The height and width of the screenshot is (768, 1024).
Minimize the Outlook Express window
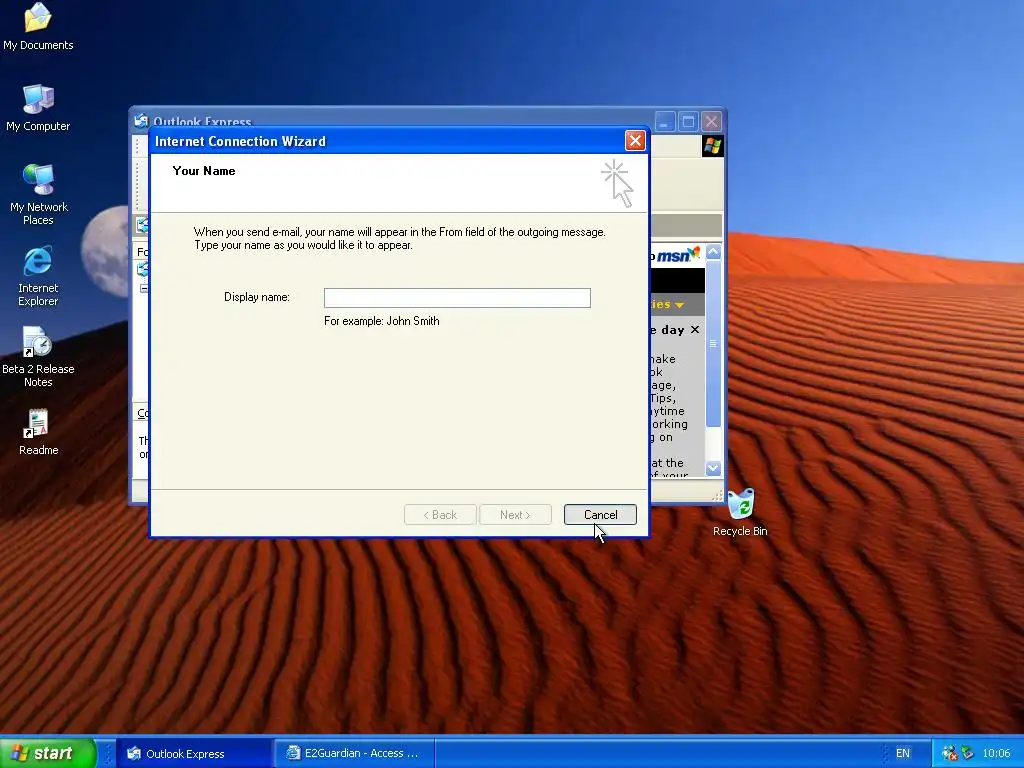coord(665,122)
